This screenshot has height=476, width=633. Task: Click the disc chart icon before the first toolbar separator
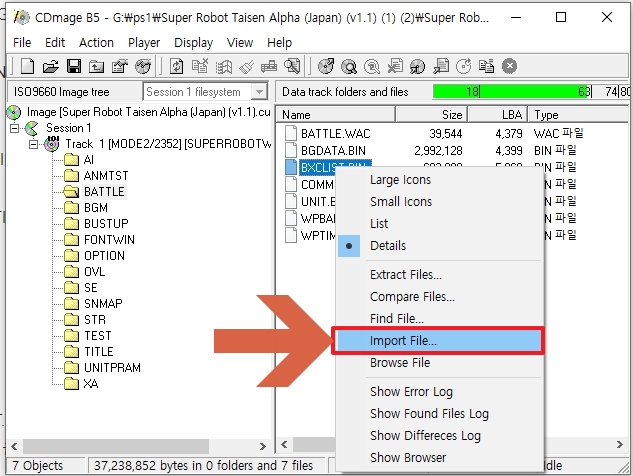point(143,66)
